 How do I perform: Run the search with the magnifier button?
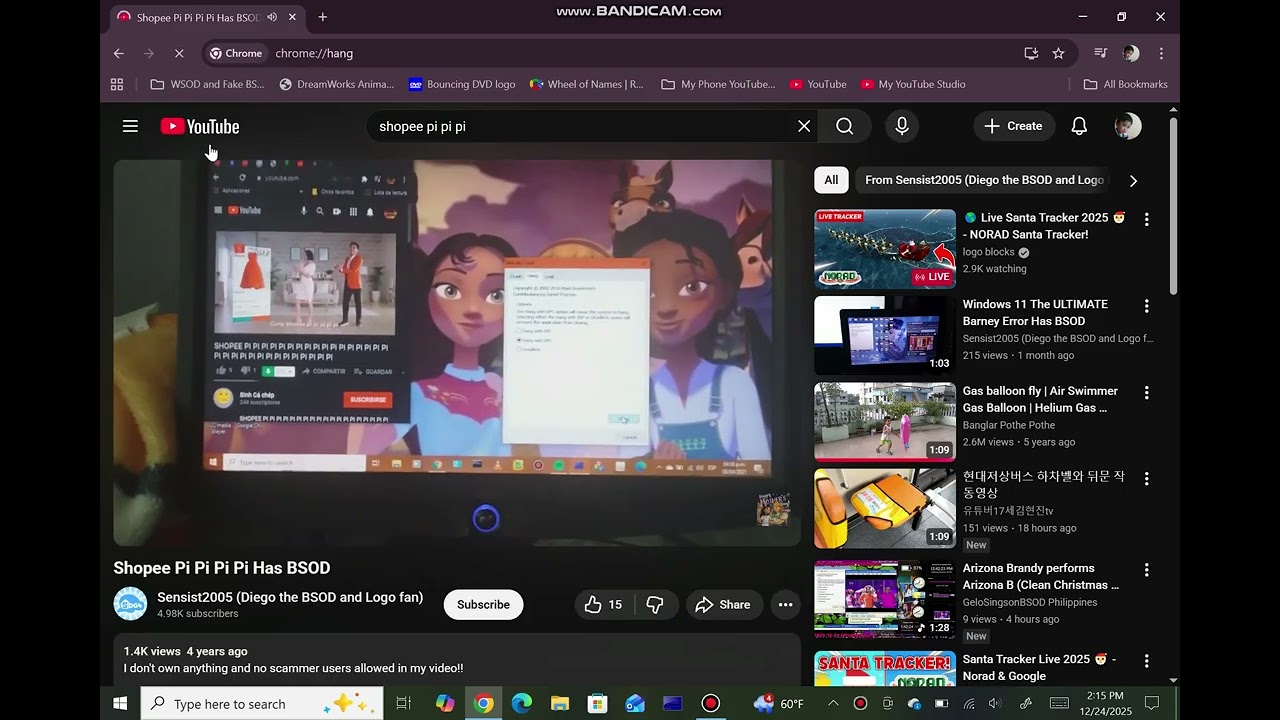coord(845,126)
